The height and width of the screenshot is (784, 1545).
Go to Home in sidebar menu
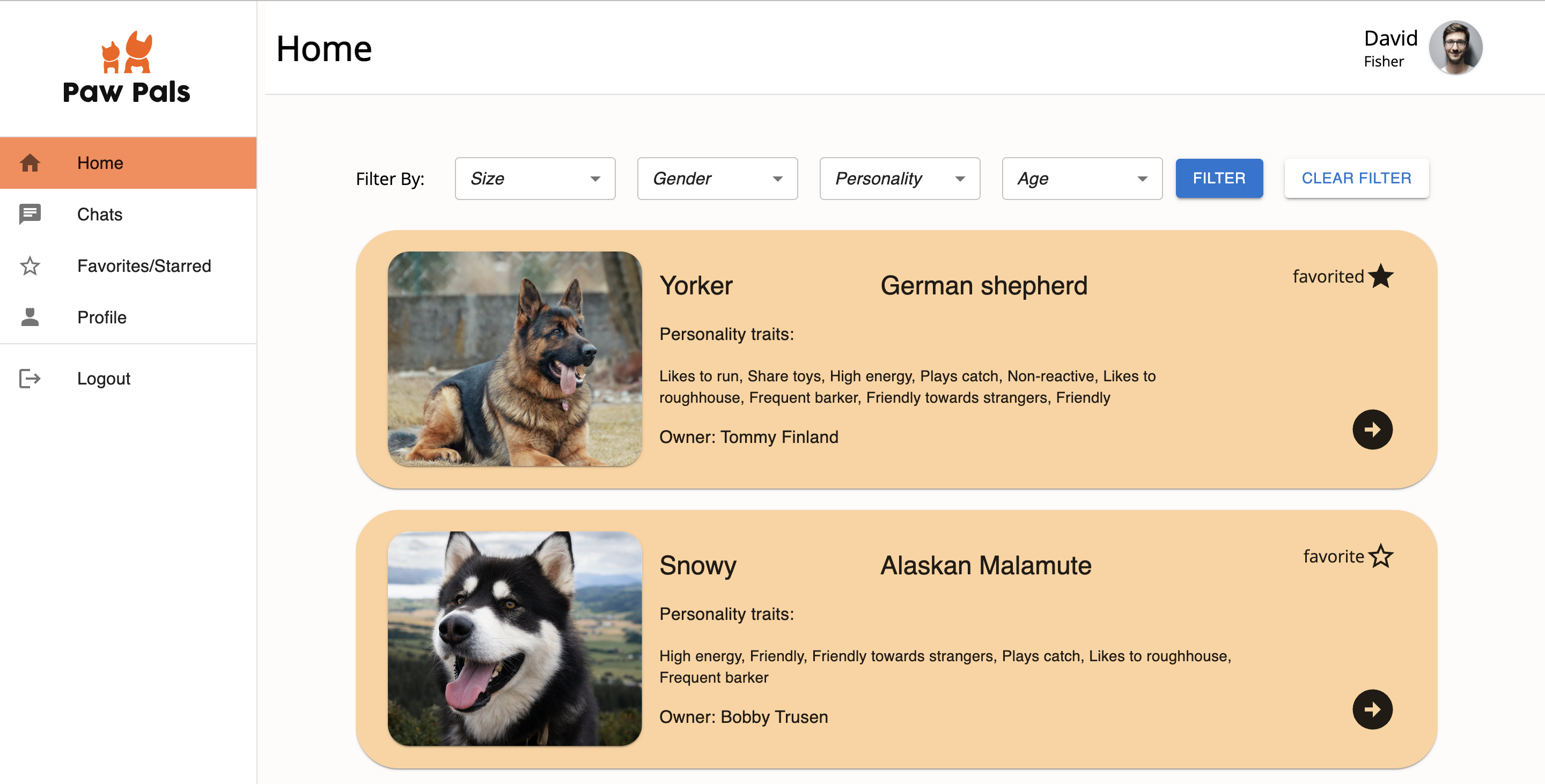click(x=128, y=163)
